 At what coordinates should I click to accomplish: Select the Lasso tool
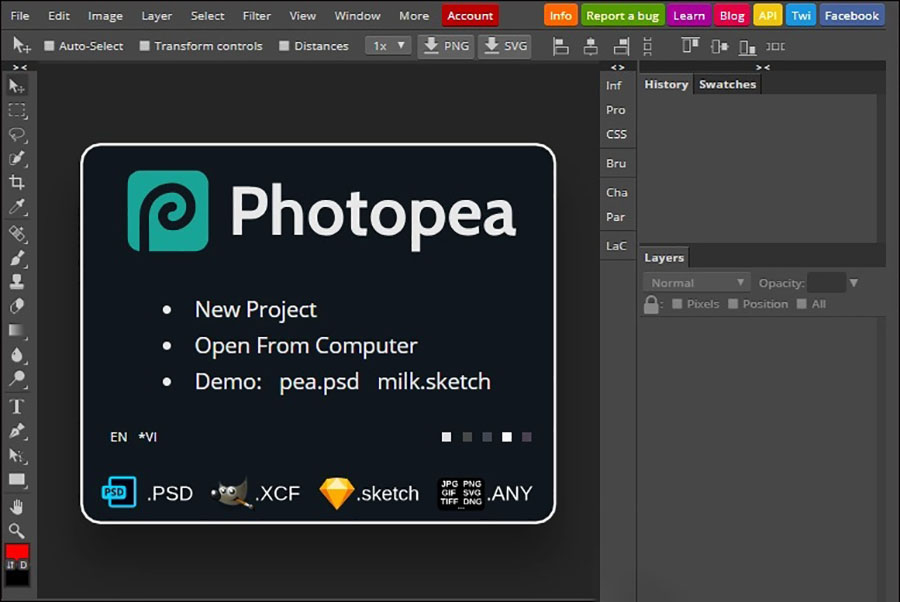(x=17, y=135)
